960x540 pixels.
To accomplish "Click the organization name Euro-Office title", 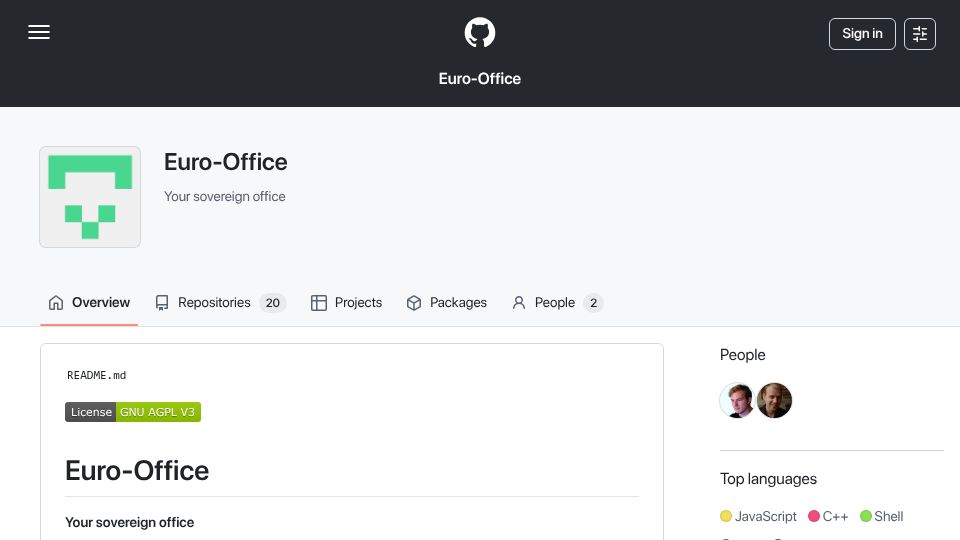I will pyautogui.click(x=225, y=162).
